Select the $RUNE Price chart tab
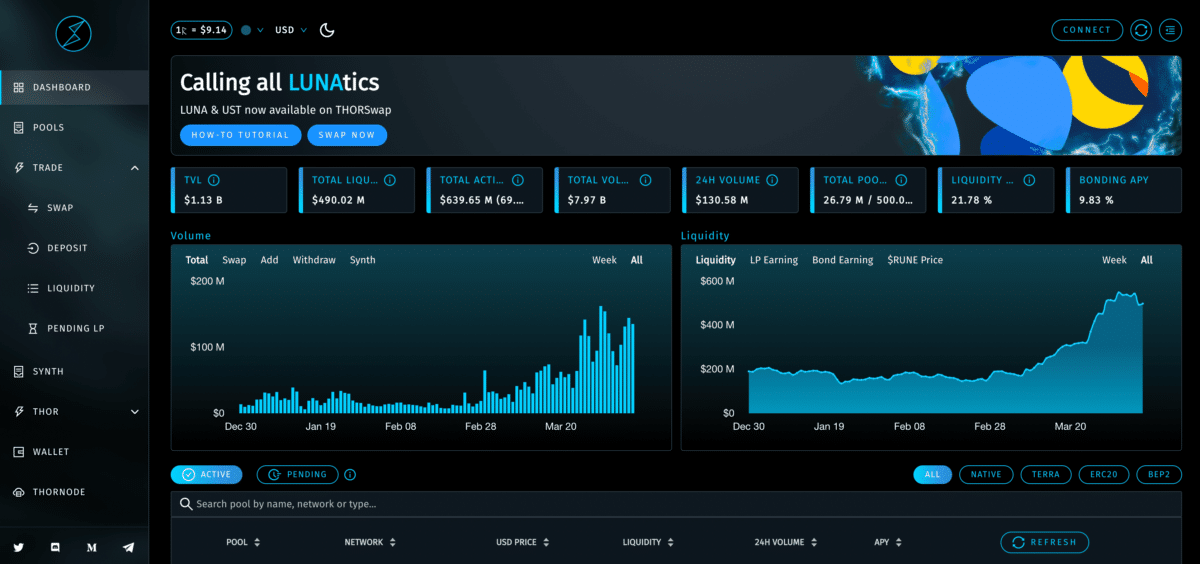This screenshot has height=564, width=1200. point(915,260)
